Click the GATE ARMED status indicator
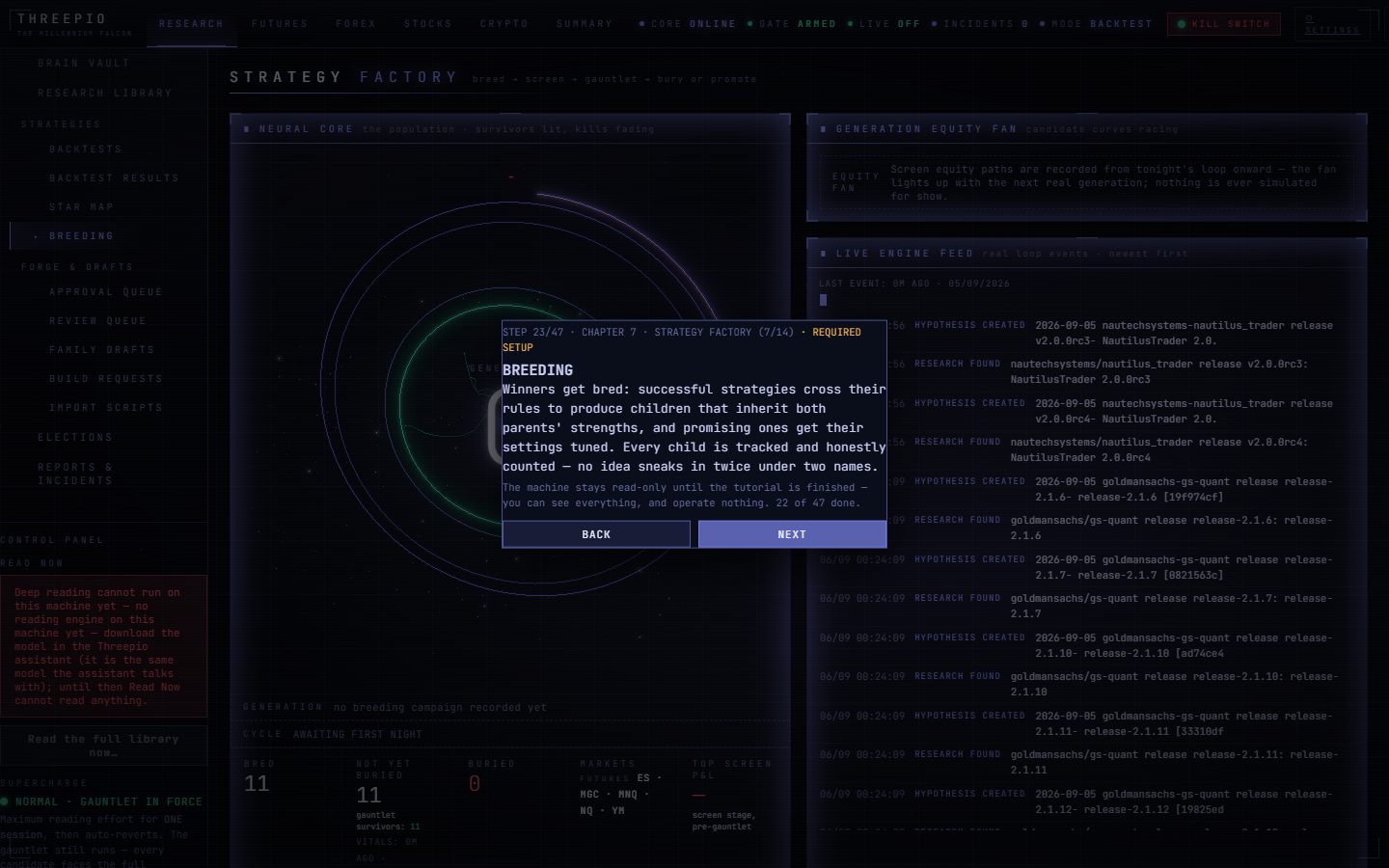 click(x=791, y=24)
